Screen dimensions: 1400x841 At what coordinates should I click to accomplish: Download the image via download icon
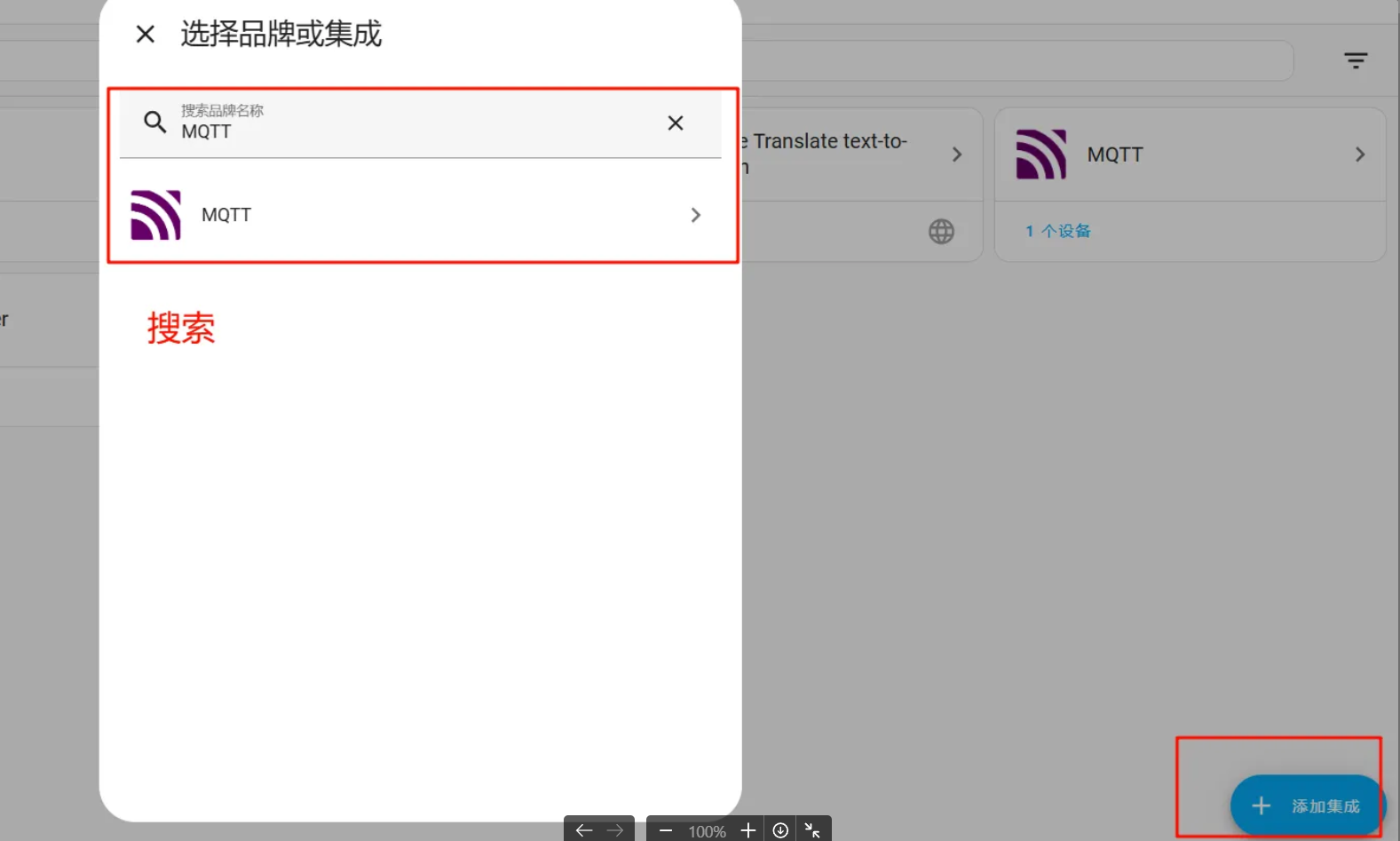(780, 830)
